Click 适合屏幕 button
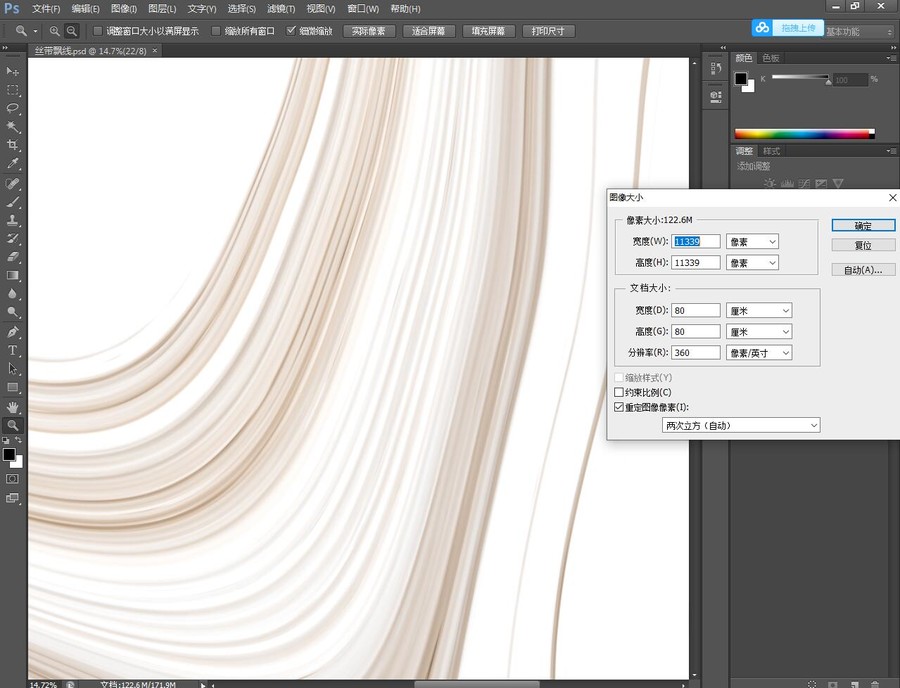 [x=429, y=31]
